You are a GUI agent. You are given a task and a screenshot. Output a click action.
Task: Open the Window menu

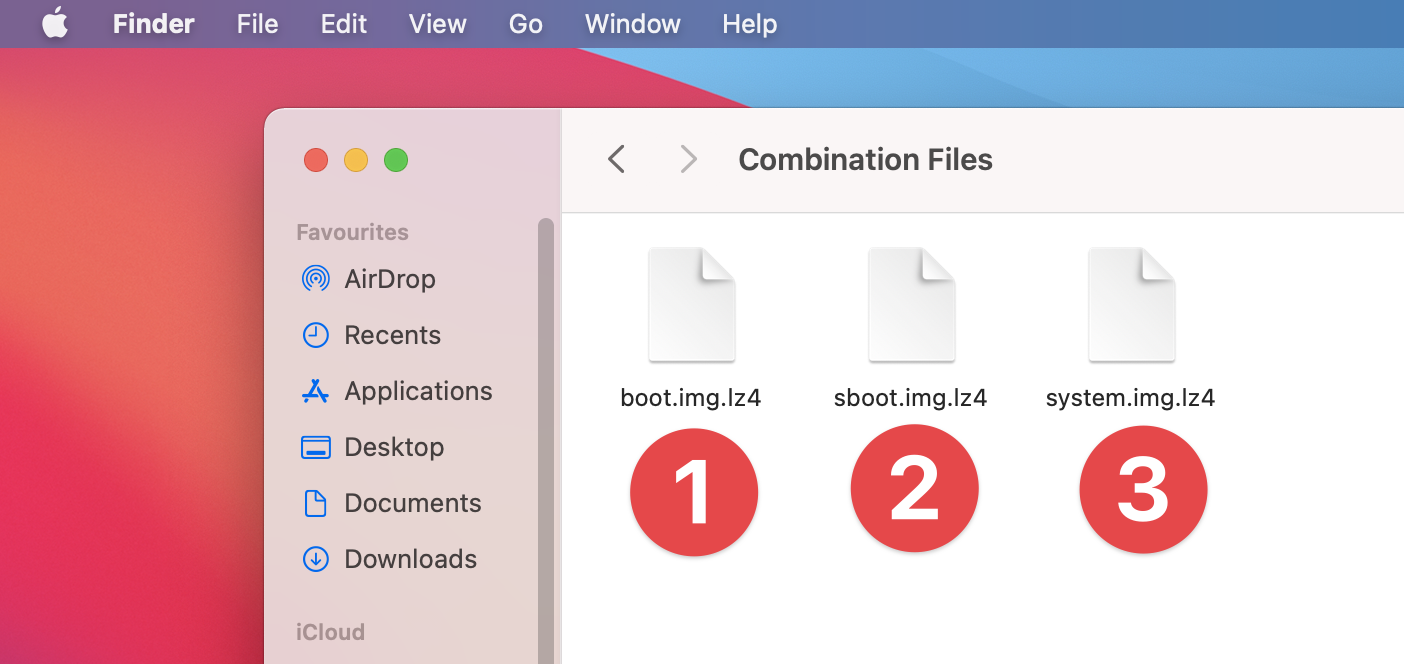[633, 24]
